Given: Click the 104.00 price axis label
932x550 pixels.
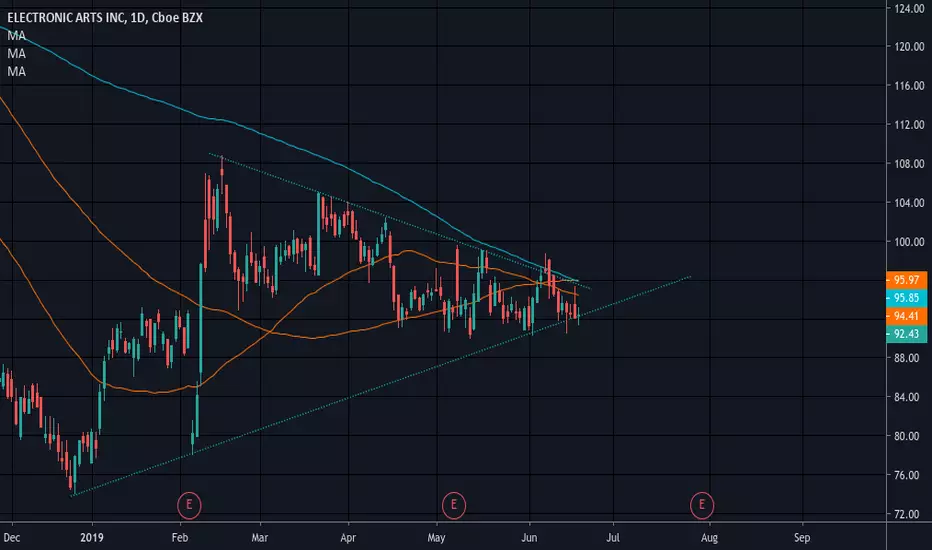Looking at the screenshot, I should (909, 203).
